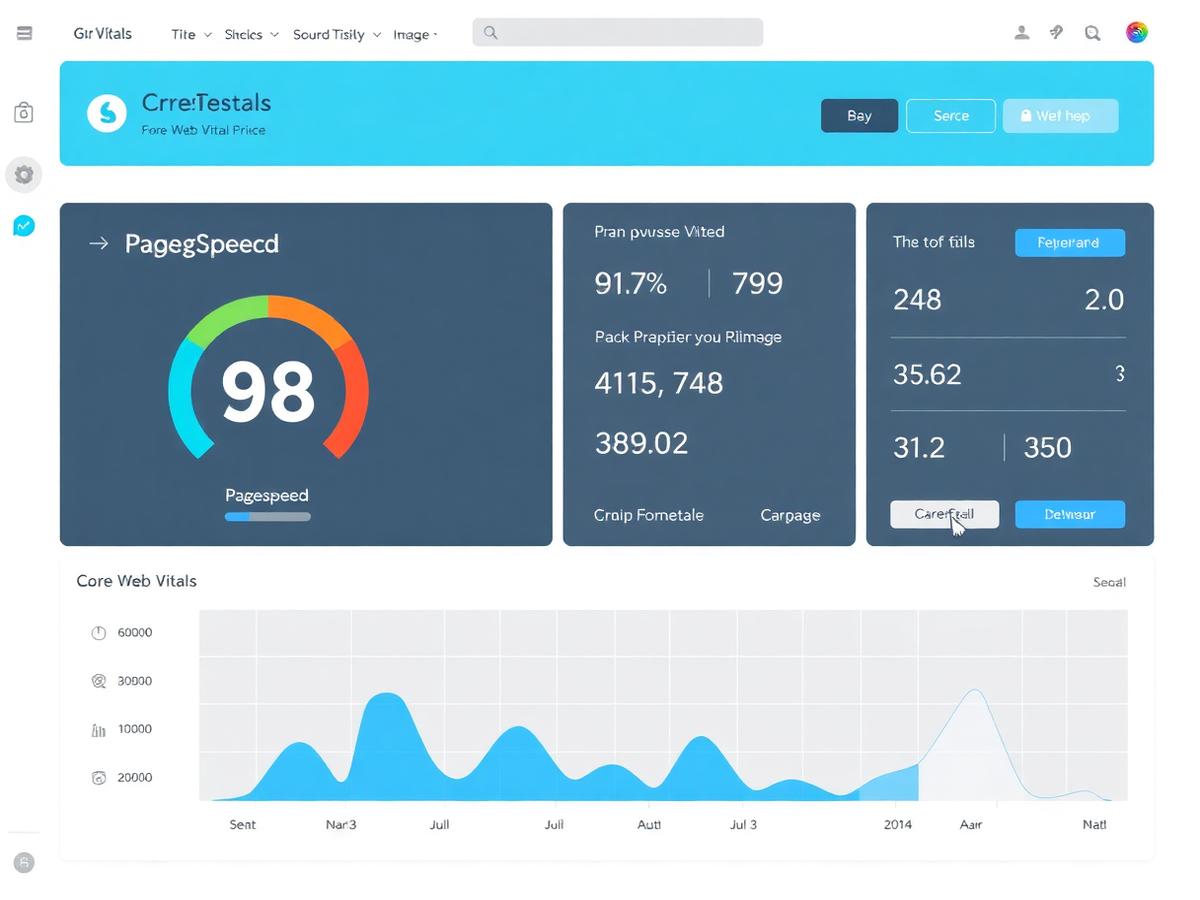Click the colorful avatar icon
Viewport: 1200px width, 900px height.
pyautogui.click(x=1136, y=33)
